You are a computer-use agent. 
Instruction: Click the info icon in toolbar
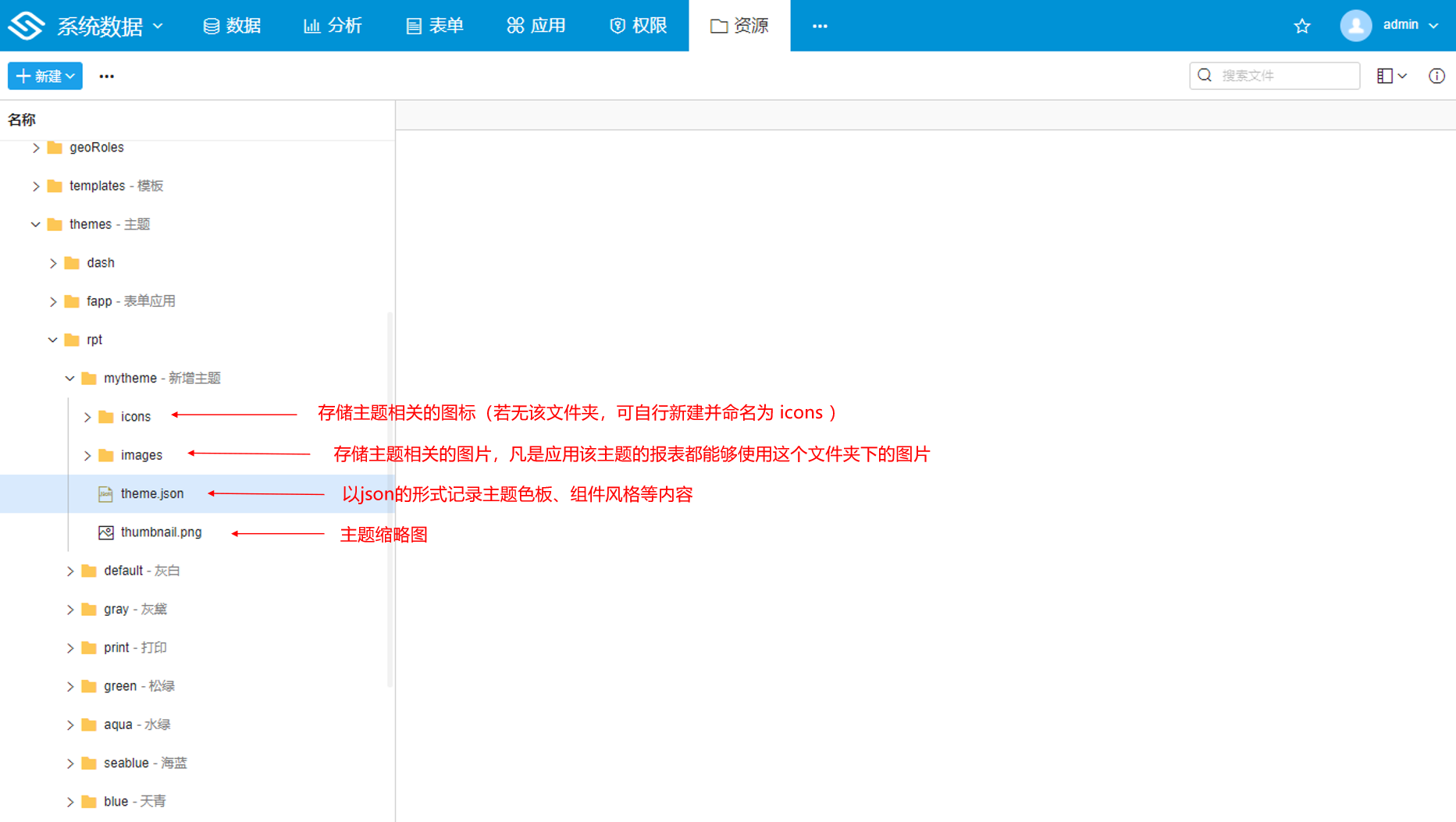coord(1436,76)
